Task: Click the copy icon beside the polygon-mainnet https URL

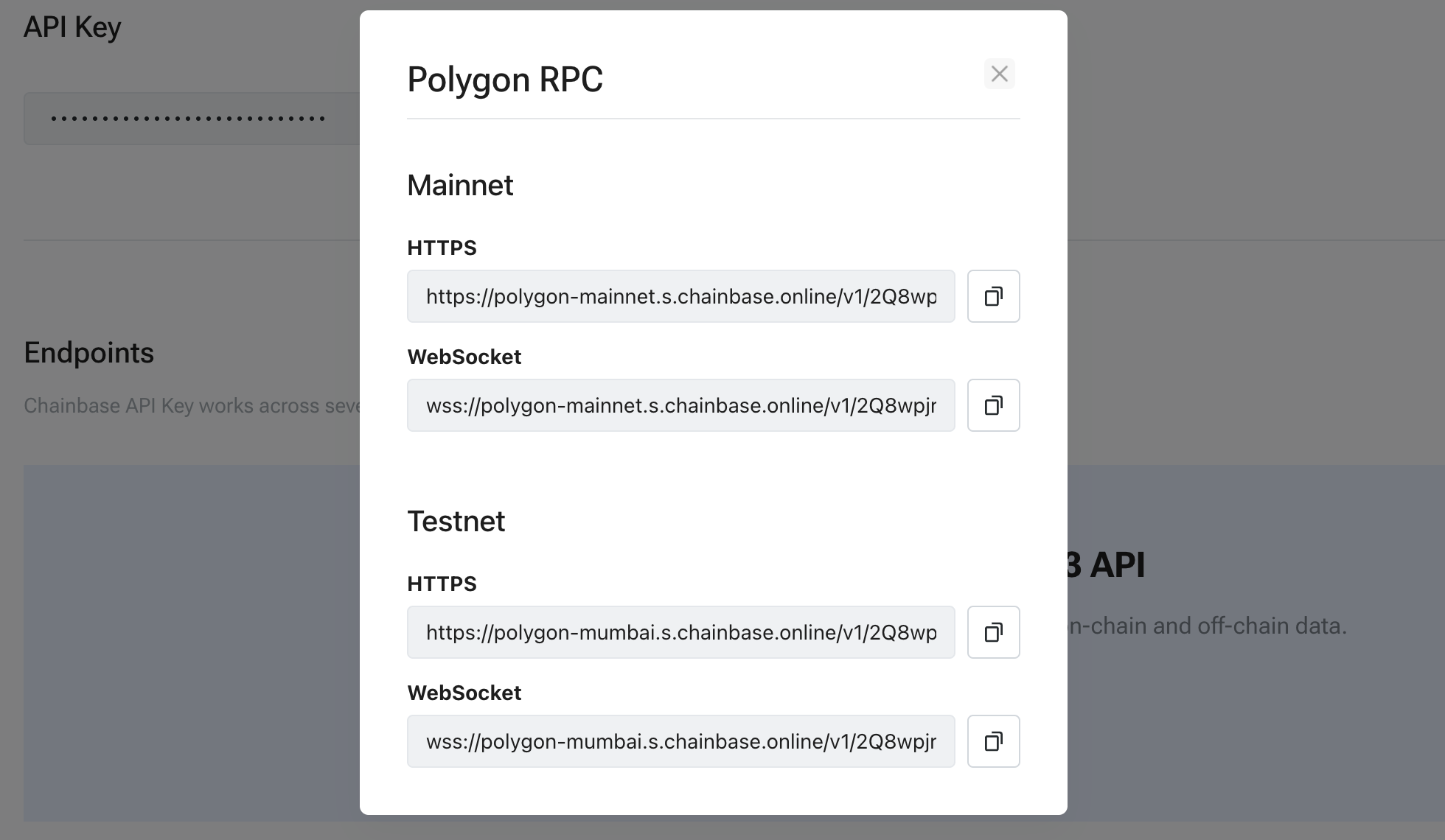Action: pos(993,296)
